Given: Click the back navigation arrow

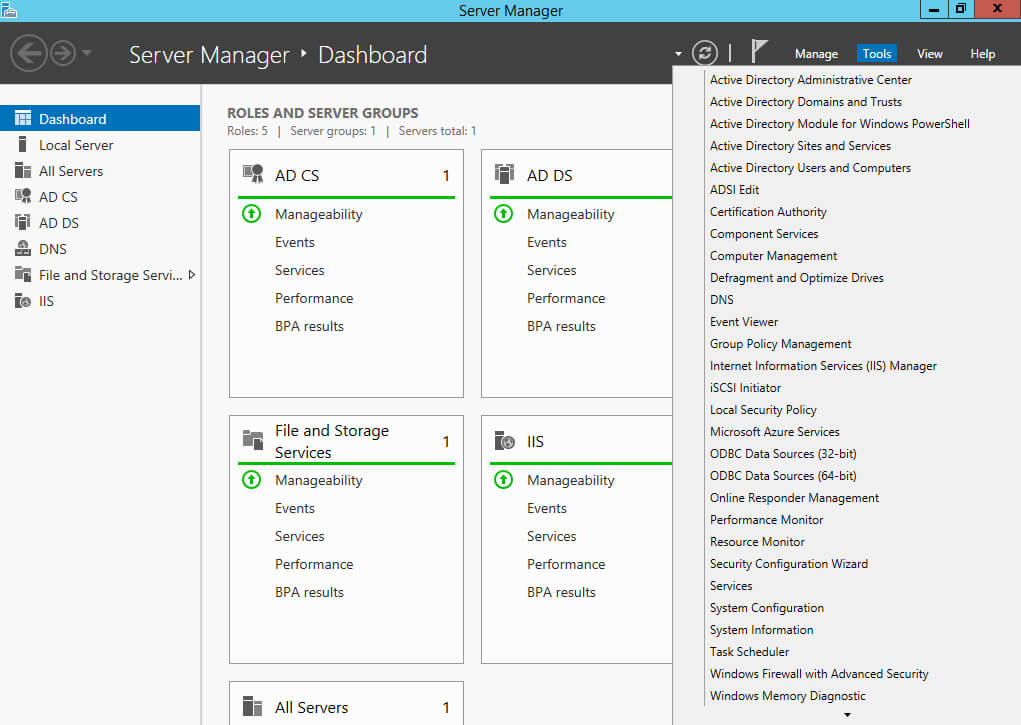Looking at the screenshot, I should (x=29, y=53).
